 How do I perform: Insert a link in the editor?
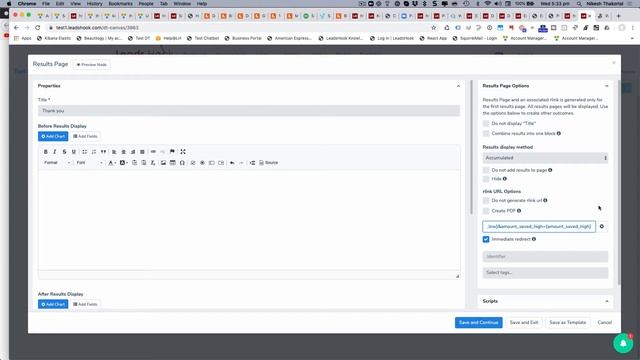pos(153,152)
